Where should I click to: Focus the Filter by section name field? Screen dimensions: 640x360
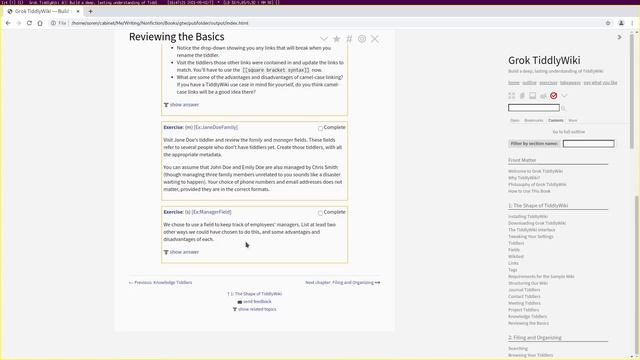(x=589, y=144)
